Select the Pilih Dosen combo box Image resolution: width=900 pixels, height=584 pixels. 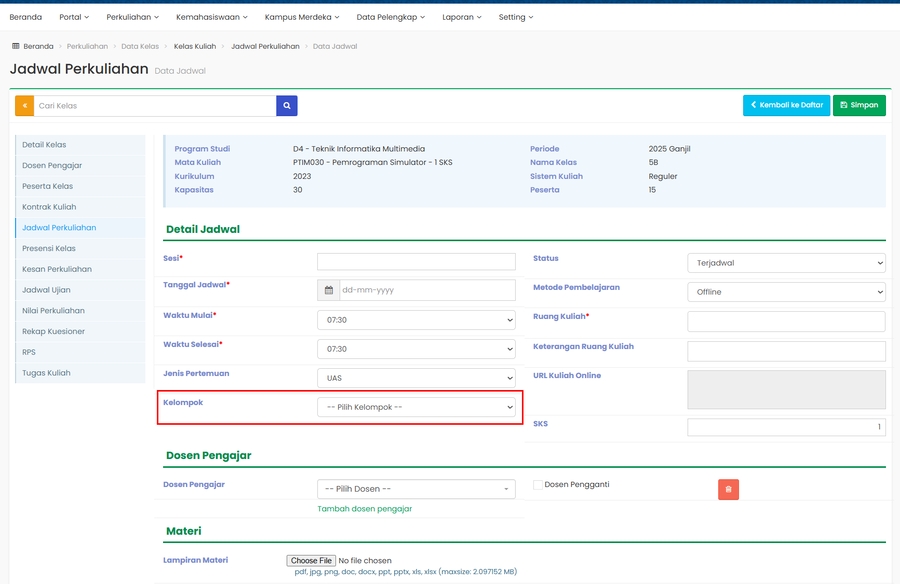point(416,489)
